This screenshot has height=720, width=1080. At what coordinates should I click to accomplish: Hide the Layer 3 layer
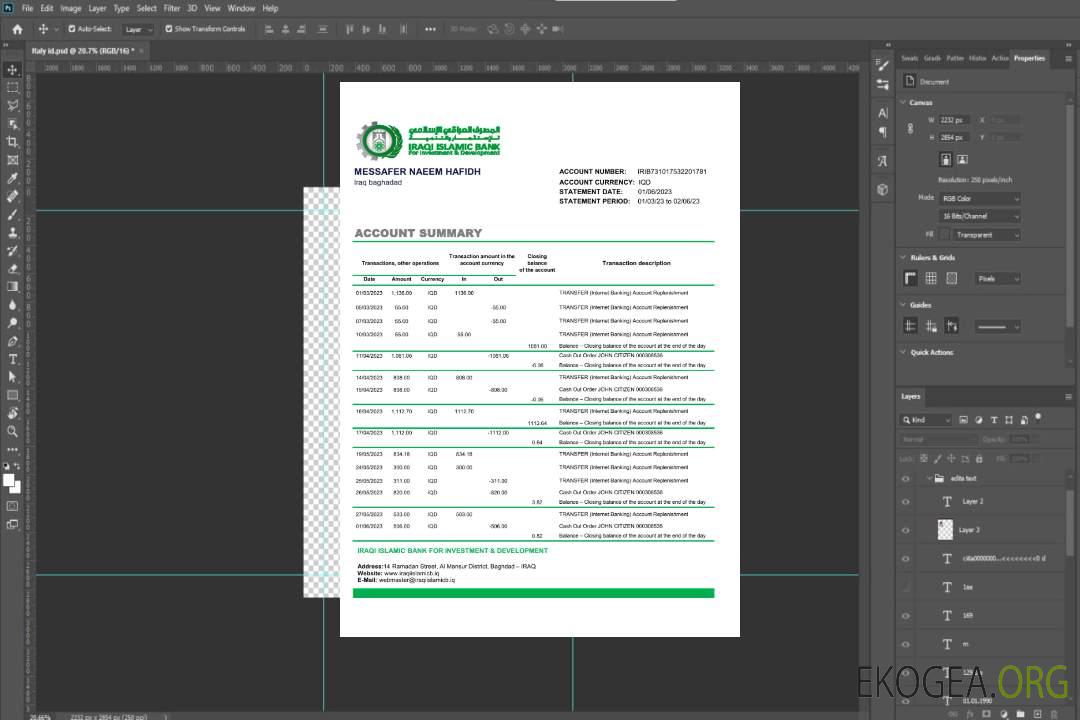click(x=906, y=531)
